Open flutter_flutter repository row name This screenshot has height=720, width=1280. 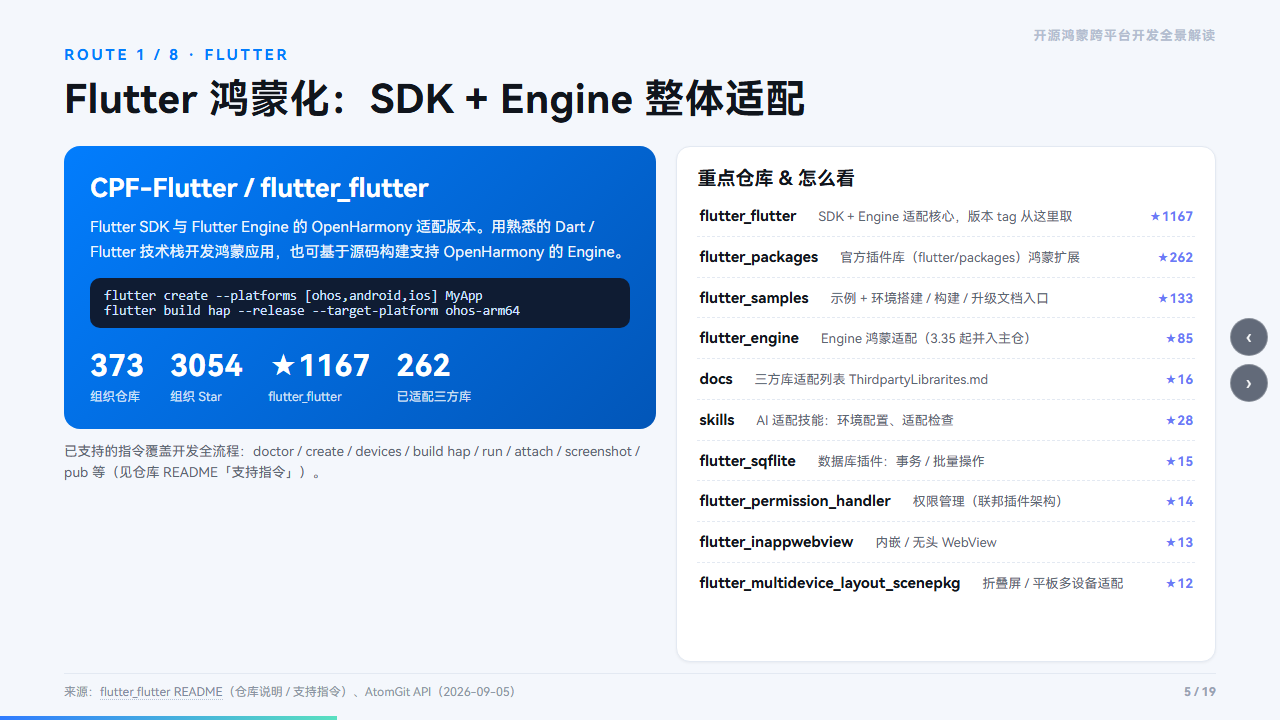748,216
